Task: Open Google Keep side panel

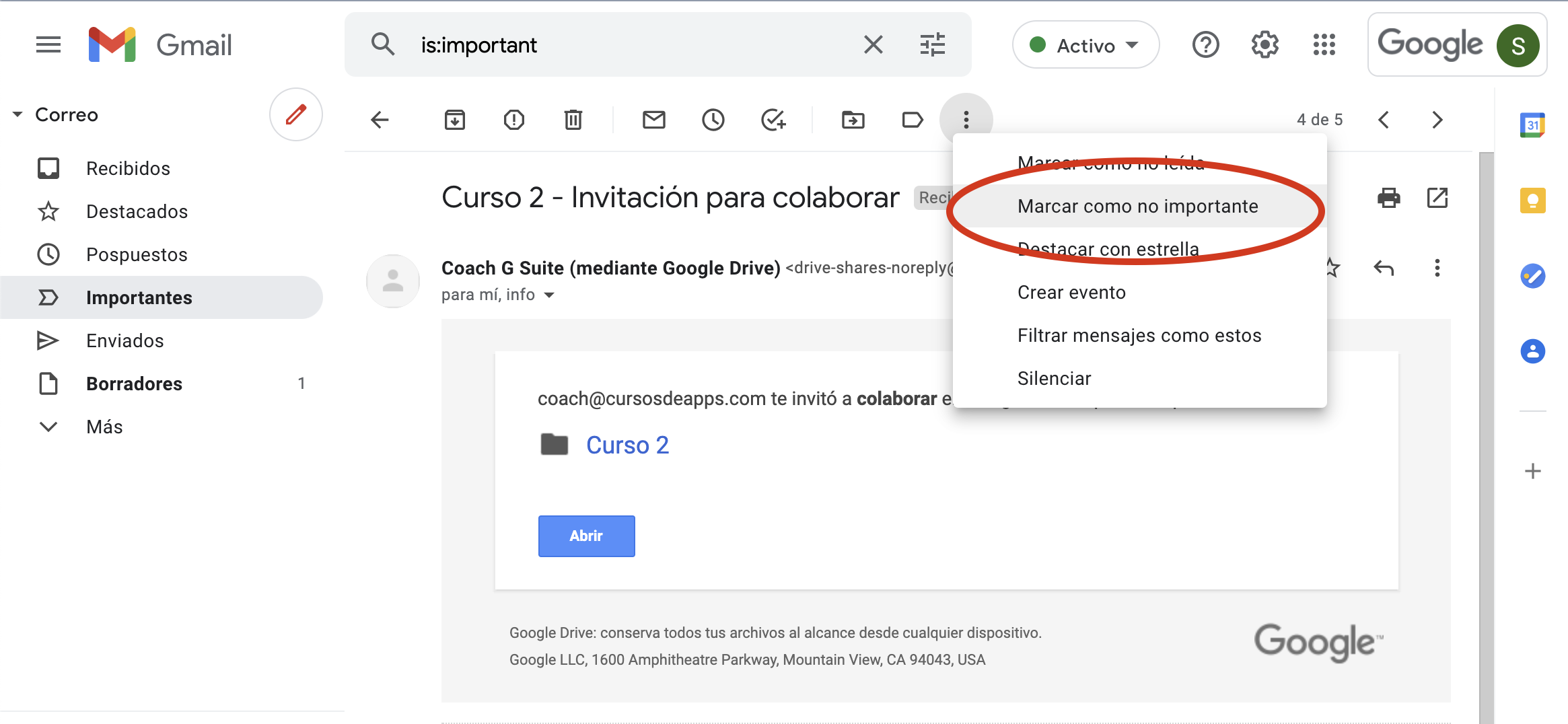Action: tap(1532, 201)
